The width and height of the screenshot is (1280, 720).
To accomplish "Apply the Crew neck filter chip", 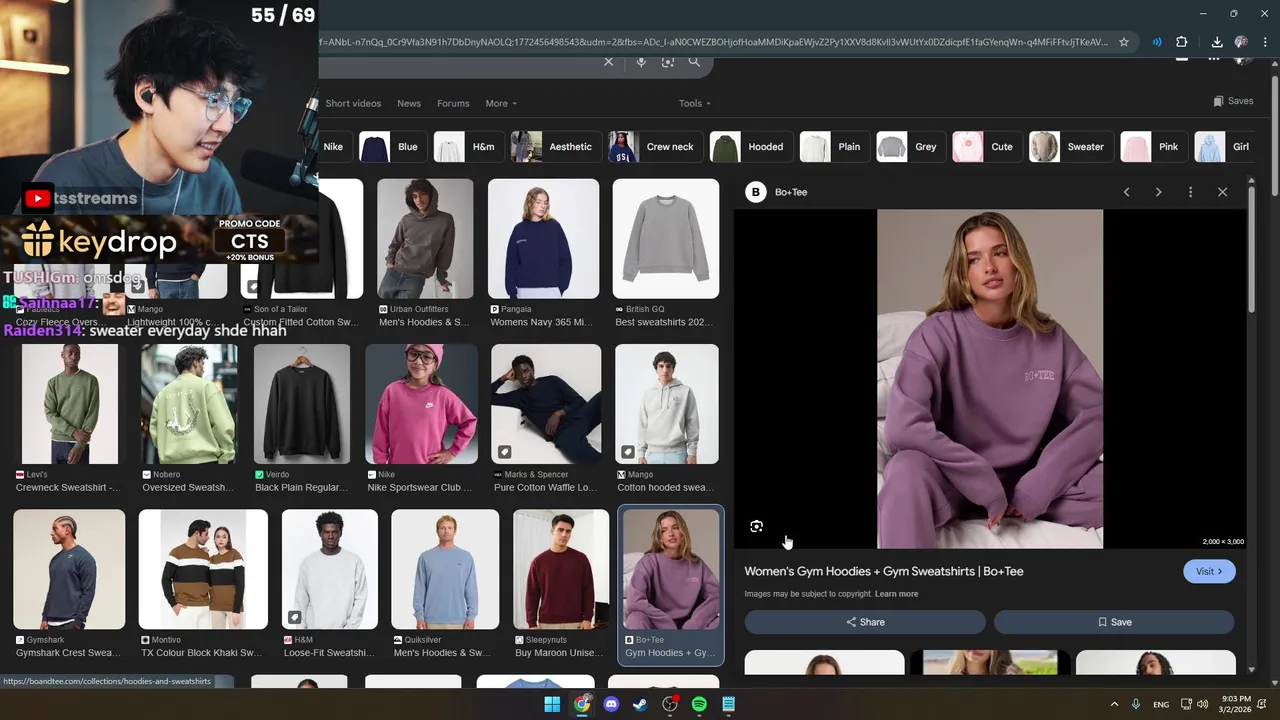I will (654, 147).
